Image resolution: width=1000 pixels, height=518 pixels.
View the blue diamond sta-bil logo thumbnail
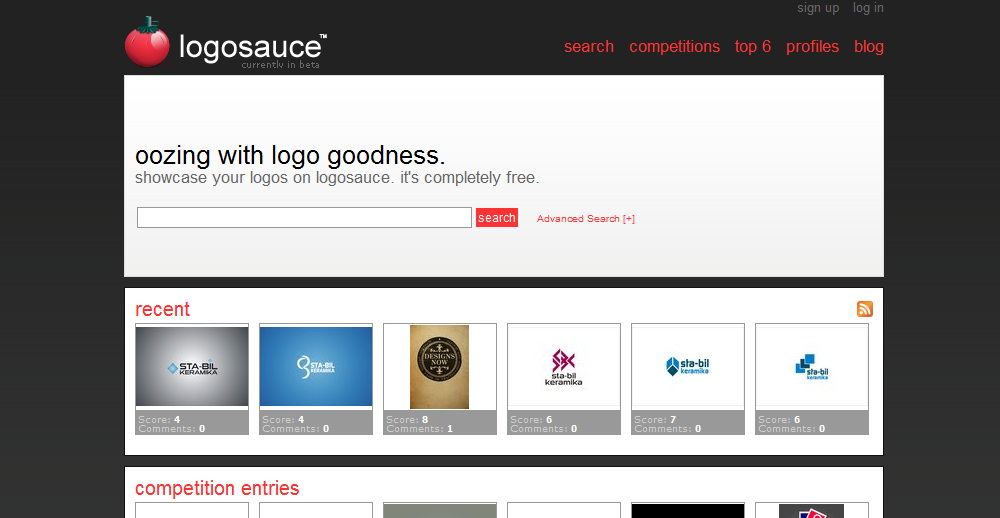688,367
